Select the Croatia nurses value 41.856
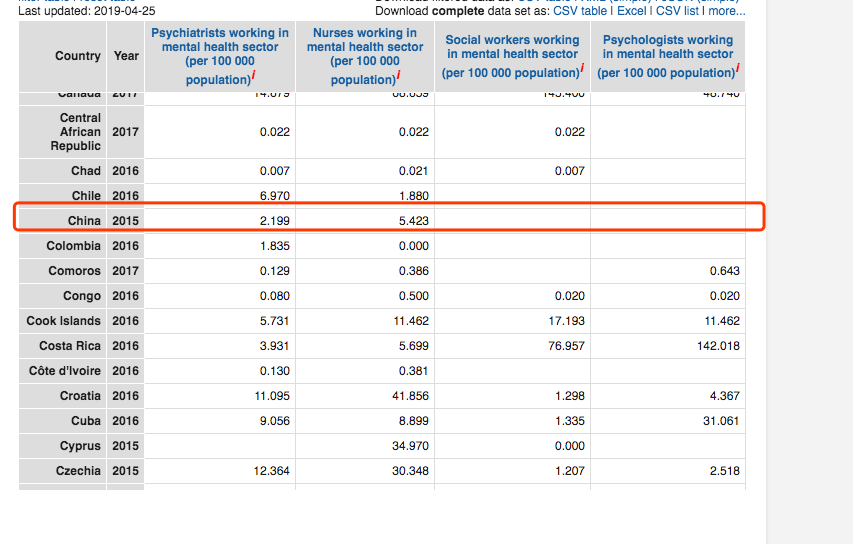The width and height of the screenshot is (853, 544). click(411, 396)
